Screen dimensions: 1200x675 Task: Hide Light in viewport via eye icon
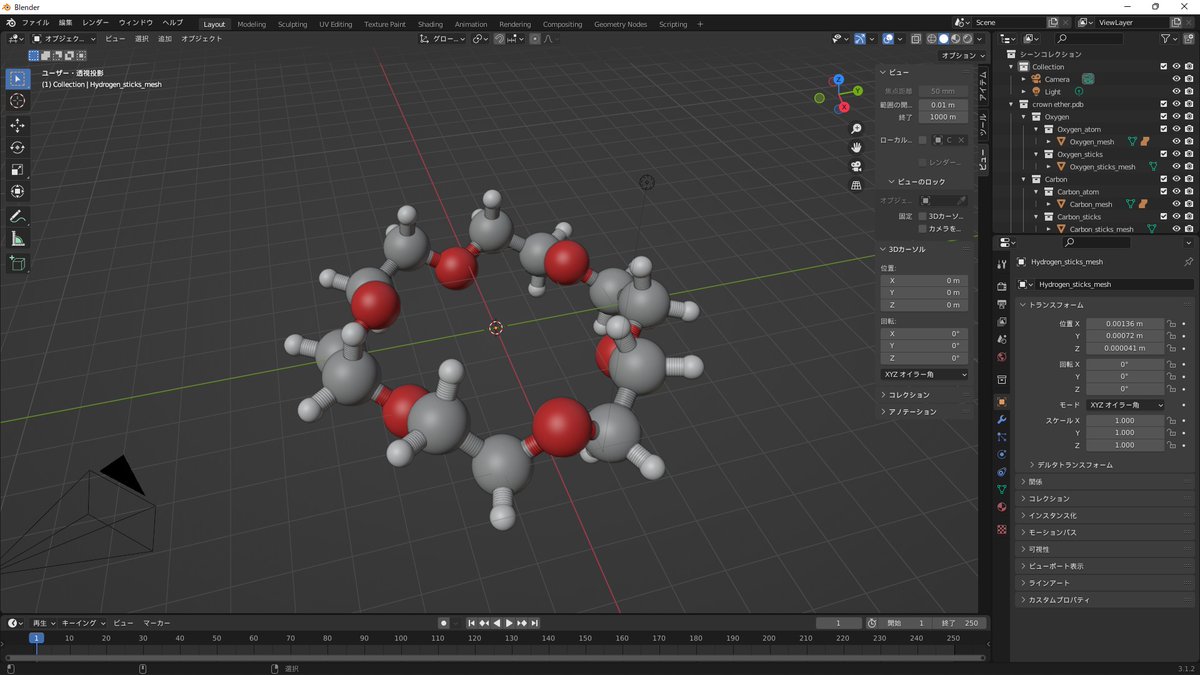(x=1176, y=91)
